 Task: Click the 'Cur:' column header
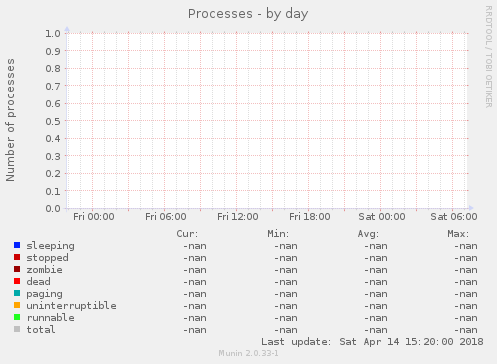(x=187, y=234)
